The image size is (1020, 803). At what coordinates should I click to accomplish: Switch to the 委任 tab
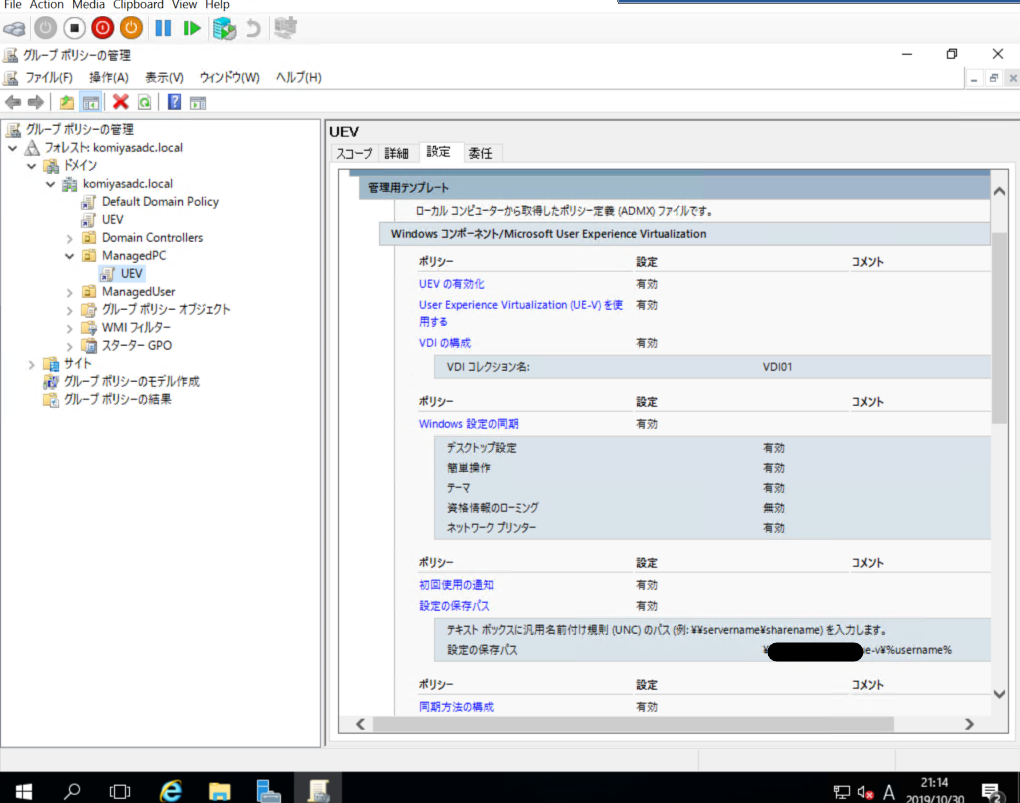(x=480, y=154)
